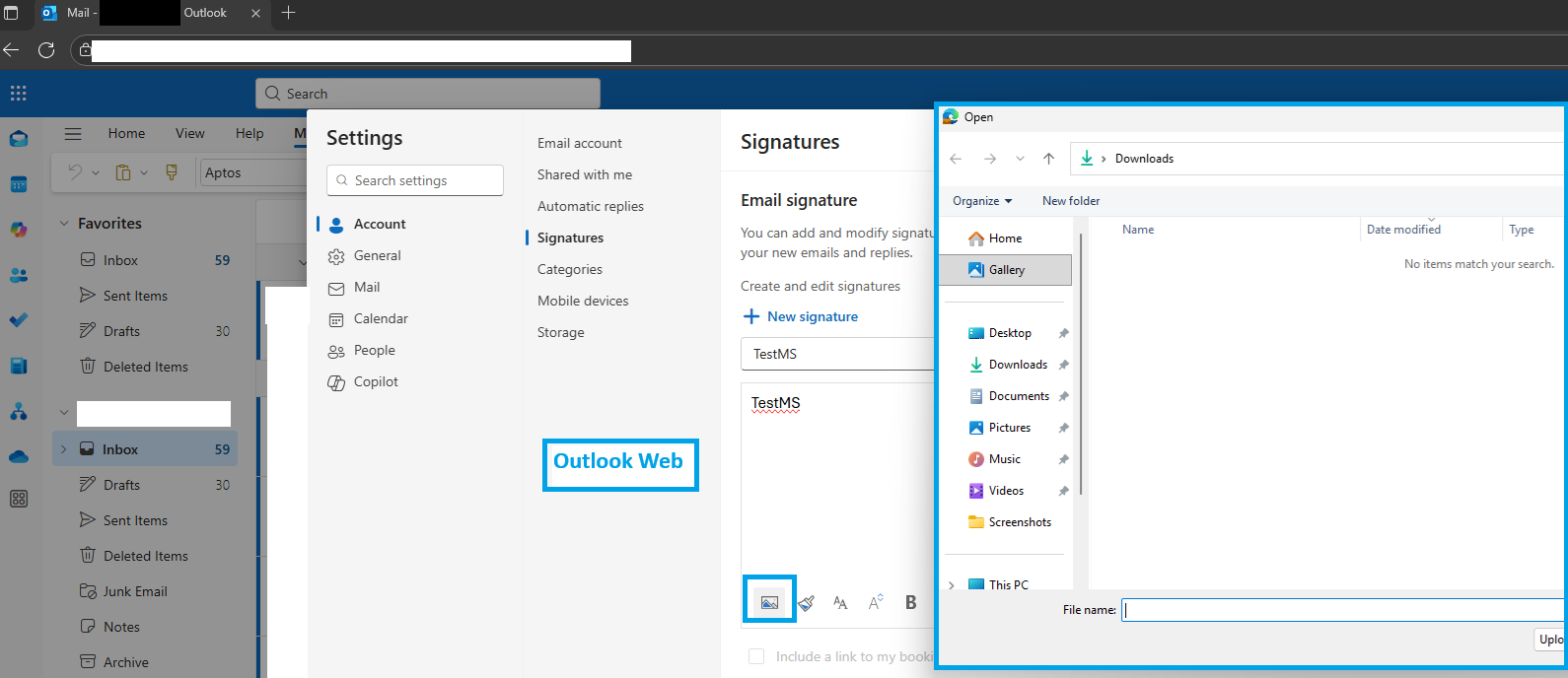Click New folder in Open dialog

(1071, 201)
